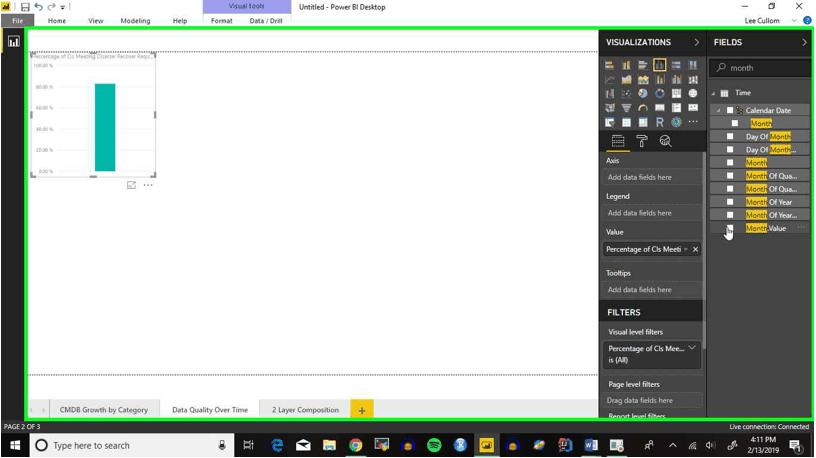Select the Pie chart visualization
816x458 pixels.
coord(643,94)
